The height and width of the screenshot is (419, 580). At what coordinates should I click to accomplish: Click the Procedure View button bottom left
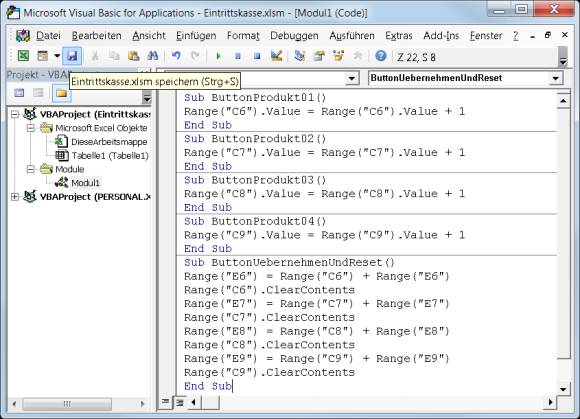click(165, 402)
